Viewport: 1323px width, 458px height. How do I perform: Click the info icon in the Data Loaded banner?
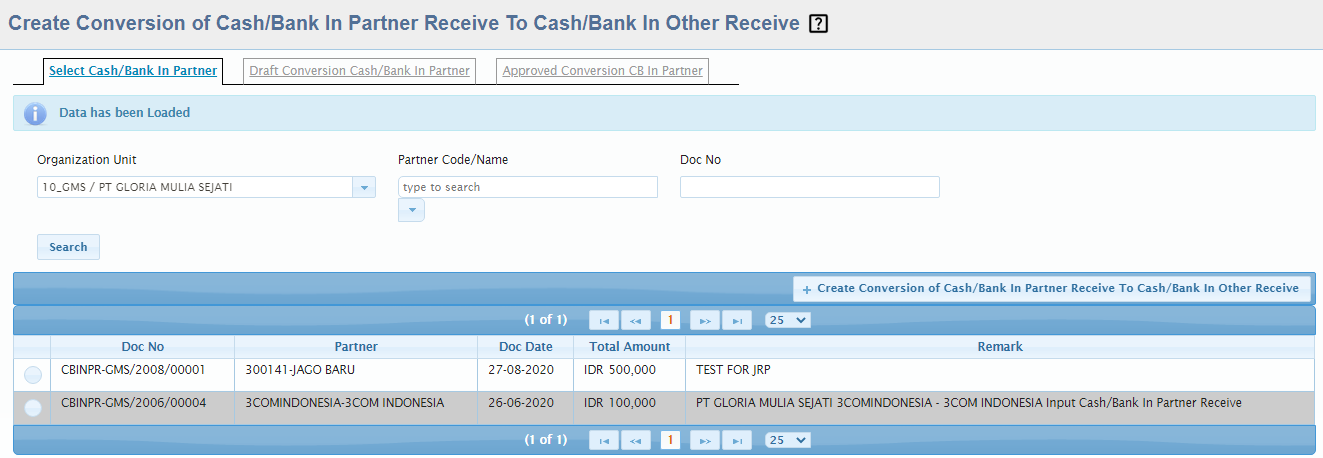(x=35, y=113)
